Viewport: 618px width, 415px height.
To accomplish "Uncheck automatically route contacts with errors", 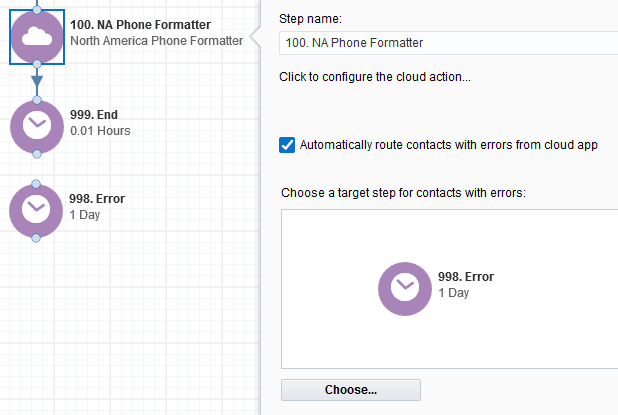I will (287, 145).
